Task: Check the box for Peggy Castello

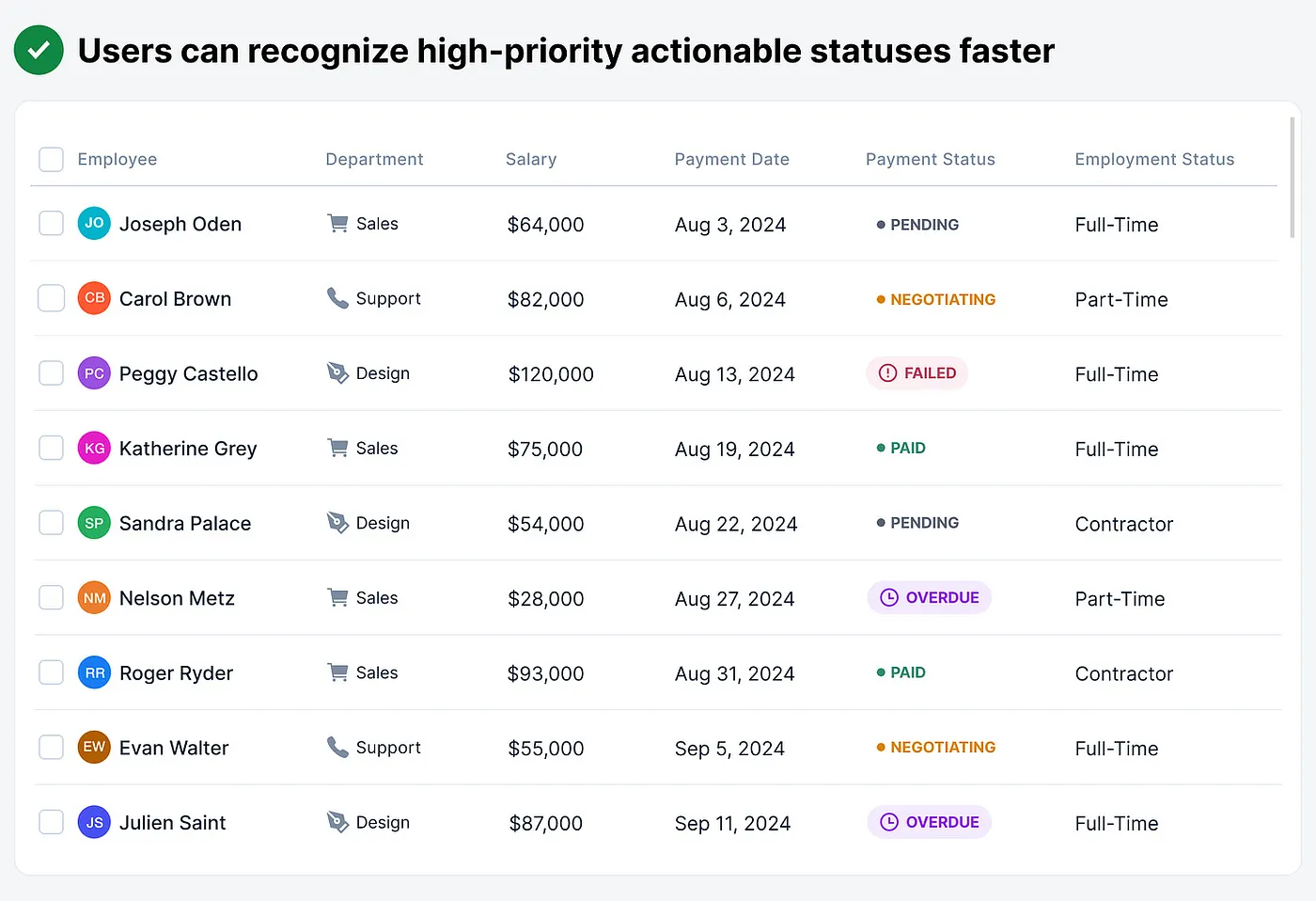Action: coord(51,373)
